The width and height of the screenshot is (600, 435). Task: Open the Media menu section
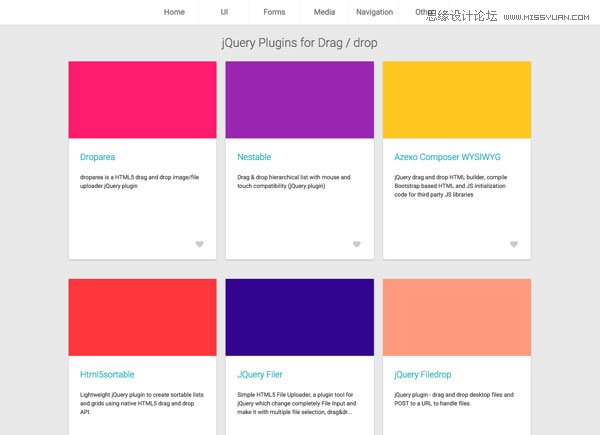(x=324, y=12)
